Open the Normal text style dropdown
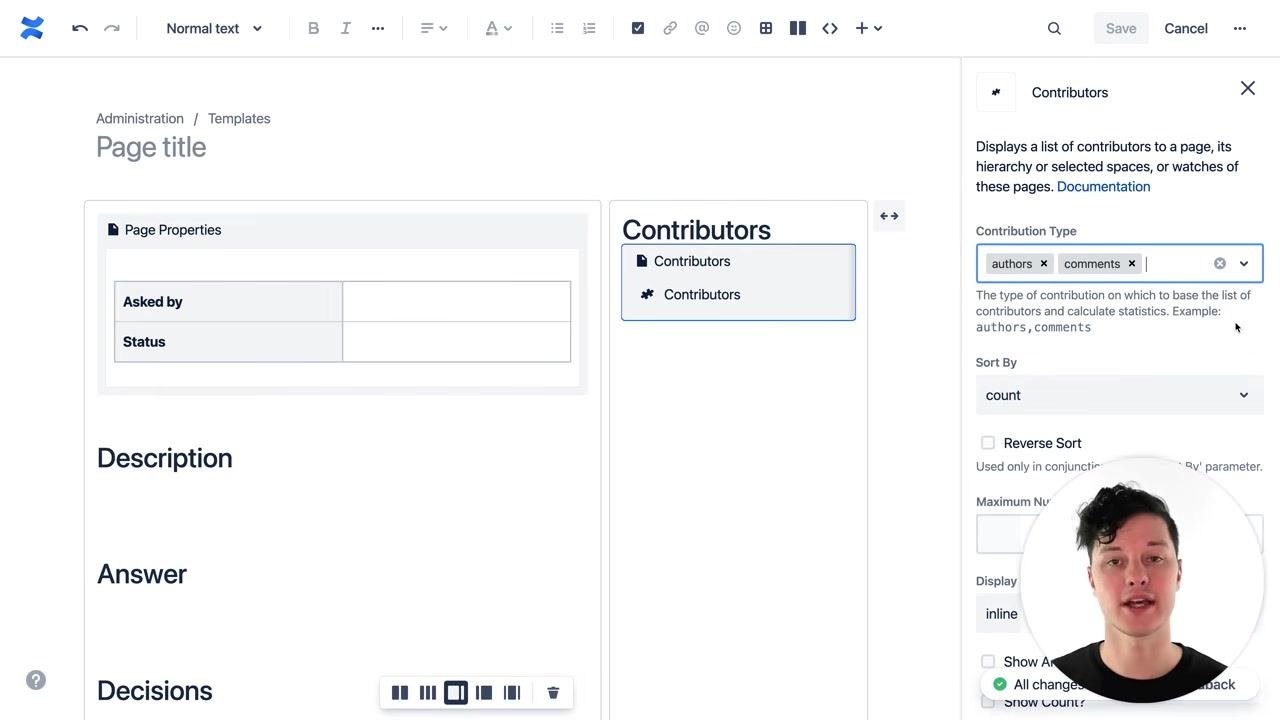 (x=214, y=28)
